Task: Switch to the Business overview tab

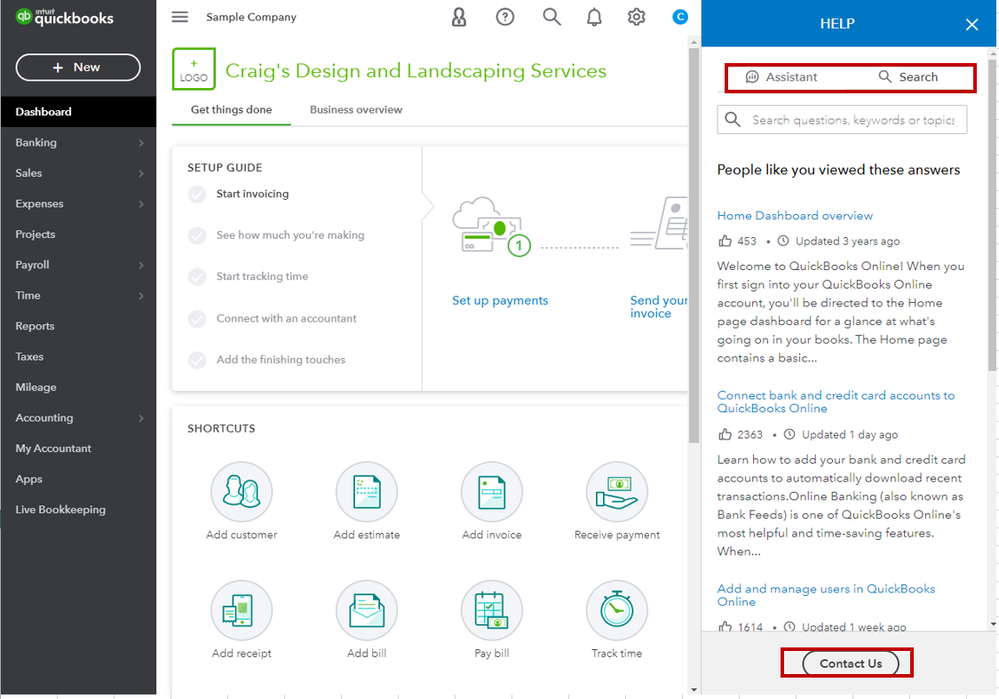Action: coord(356,110)
